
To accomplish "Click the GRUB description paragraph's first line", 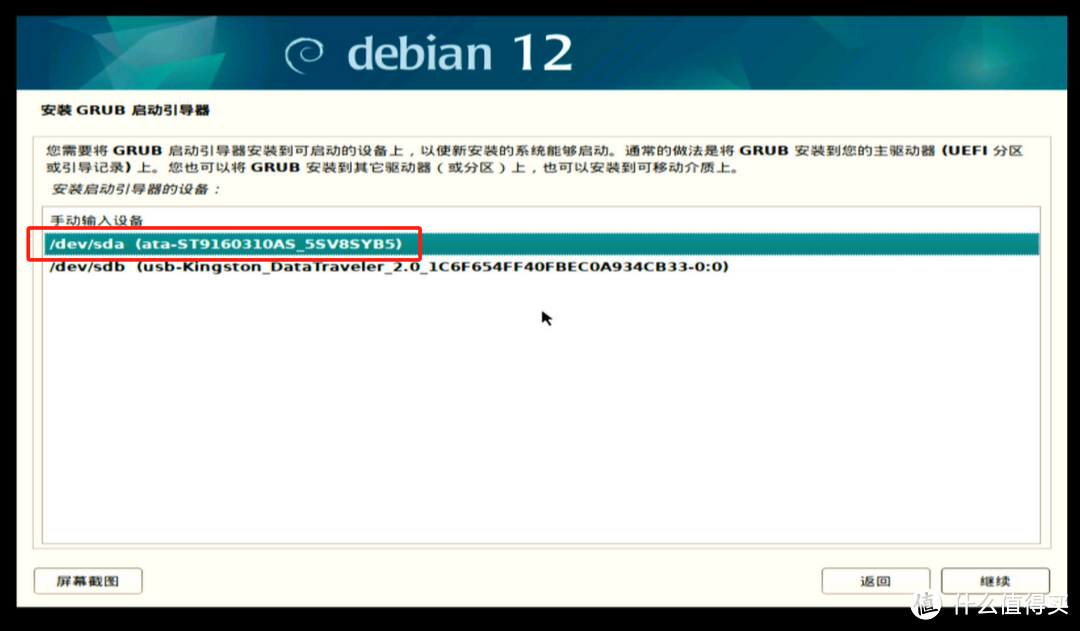I will click(500, 151).
